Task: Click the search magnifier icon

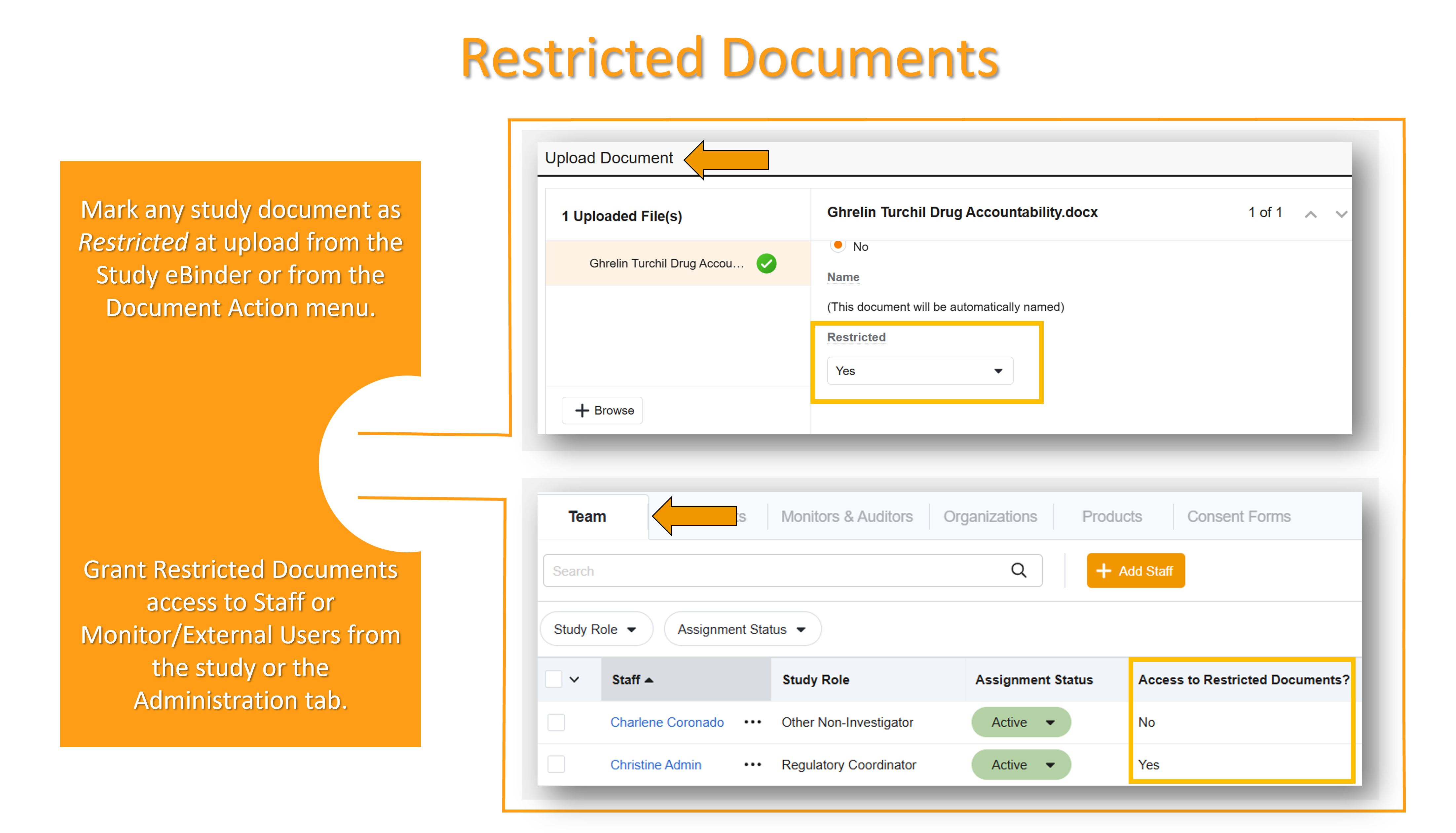Action: point(1018,571)
